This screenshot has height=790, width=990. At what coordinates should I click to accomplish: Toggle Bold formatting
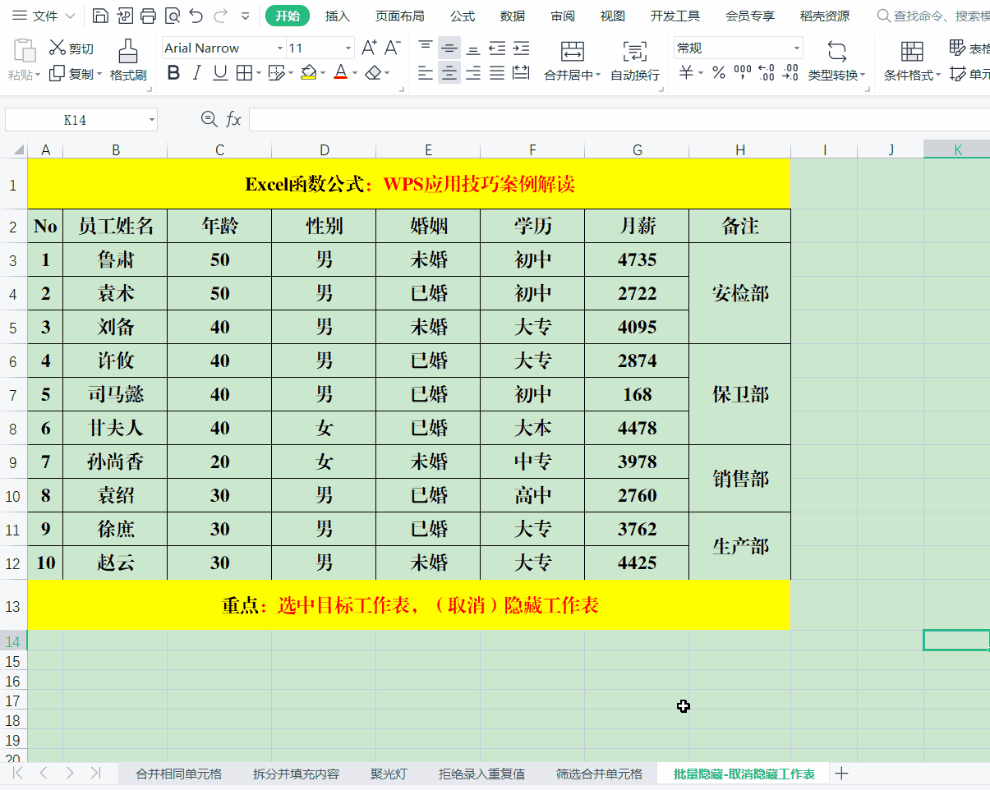click(173, 73)
